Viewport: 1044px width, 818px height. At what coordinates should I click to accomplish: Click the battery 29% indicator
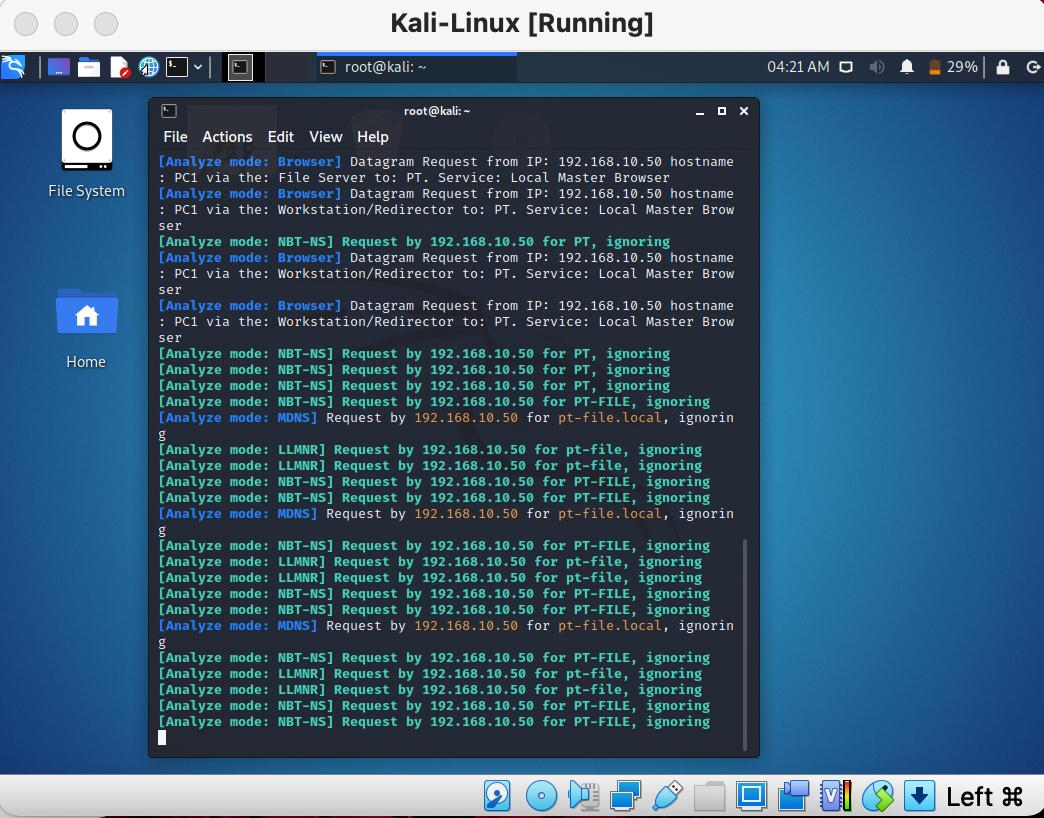pos(953,67)
